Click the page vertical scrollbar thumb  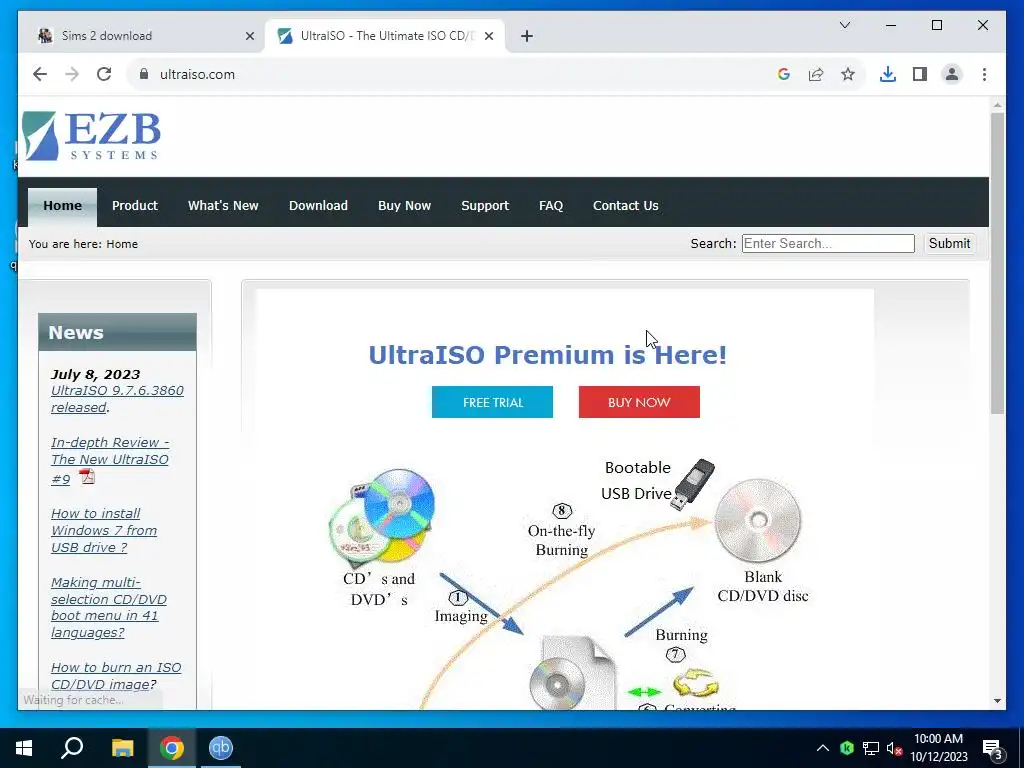point(997,263)
